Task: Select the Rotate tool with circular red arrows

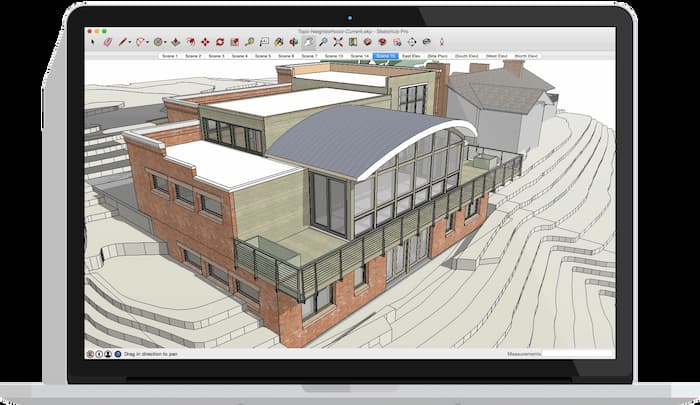Action: pyautogui.click(x=220, y=42)
